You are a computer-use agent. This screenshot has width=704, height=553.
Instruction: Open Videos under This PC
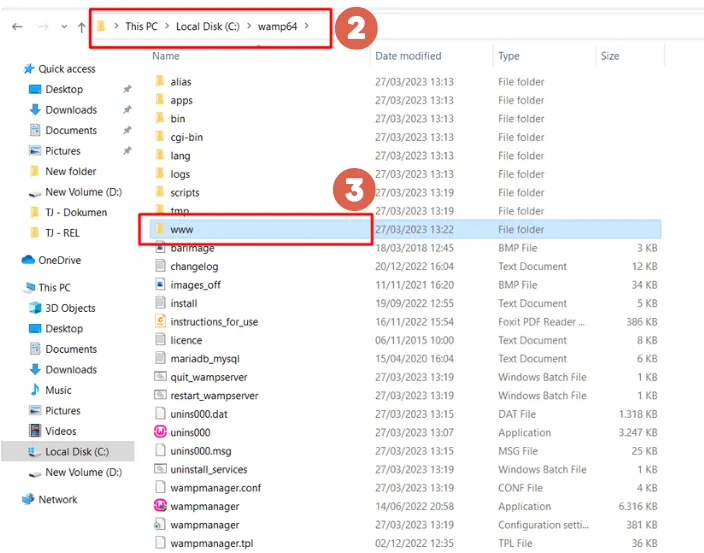pos(61,431)
